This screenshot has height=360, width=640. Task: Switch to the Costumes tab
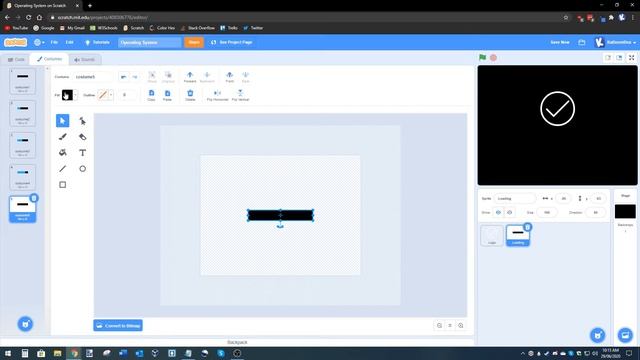click(49, 59)
